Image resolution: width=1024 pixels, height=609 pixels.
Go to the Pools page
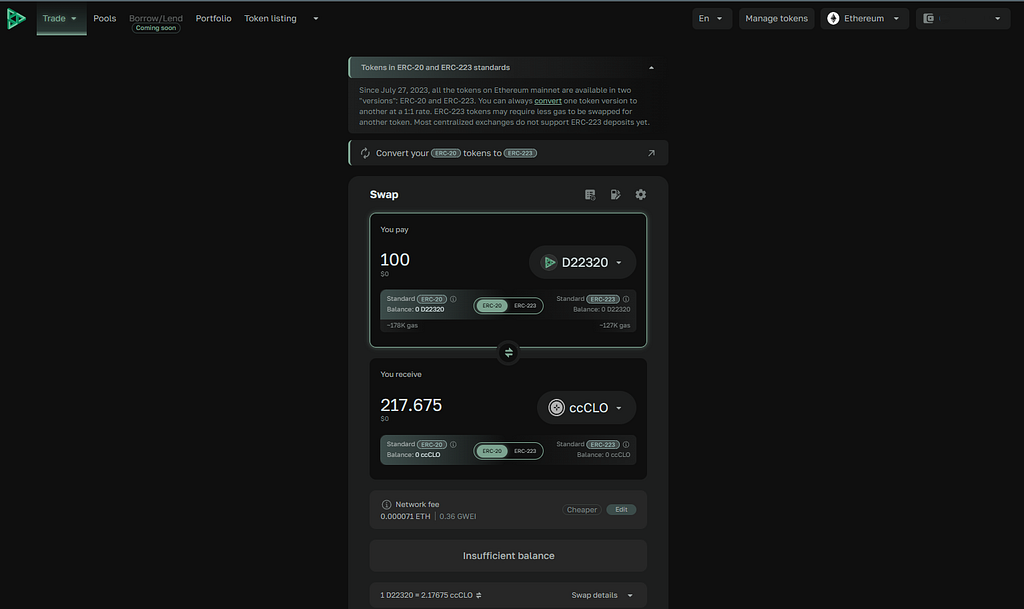[104, 18]
